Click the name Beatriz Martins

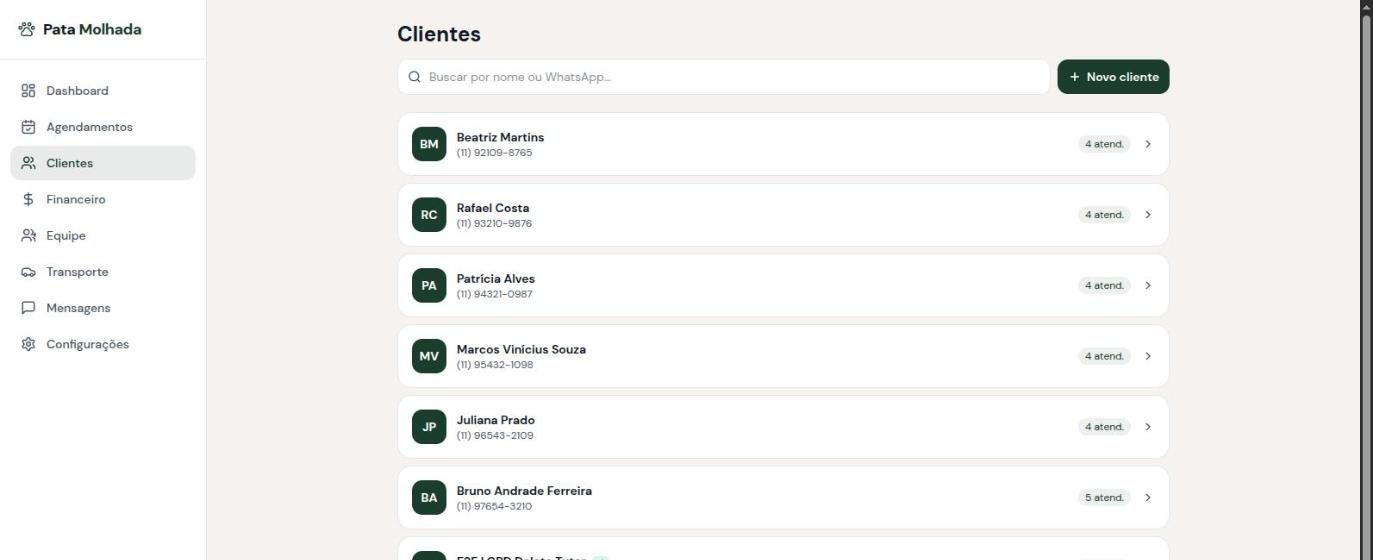point(500,137)
